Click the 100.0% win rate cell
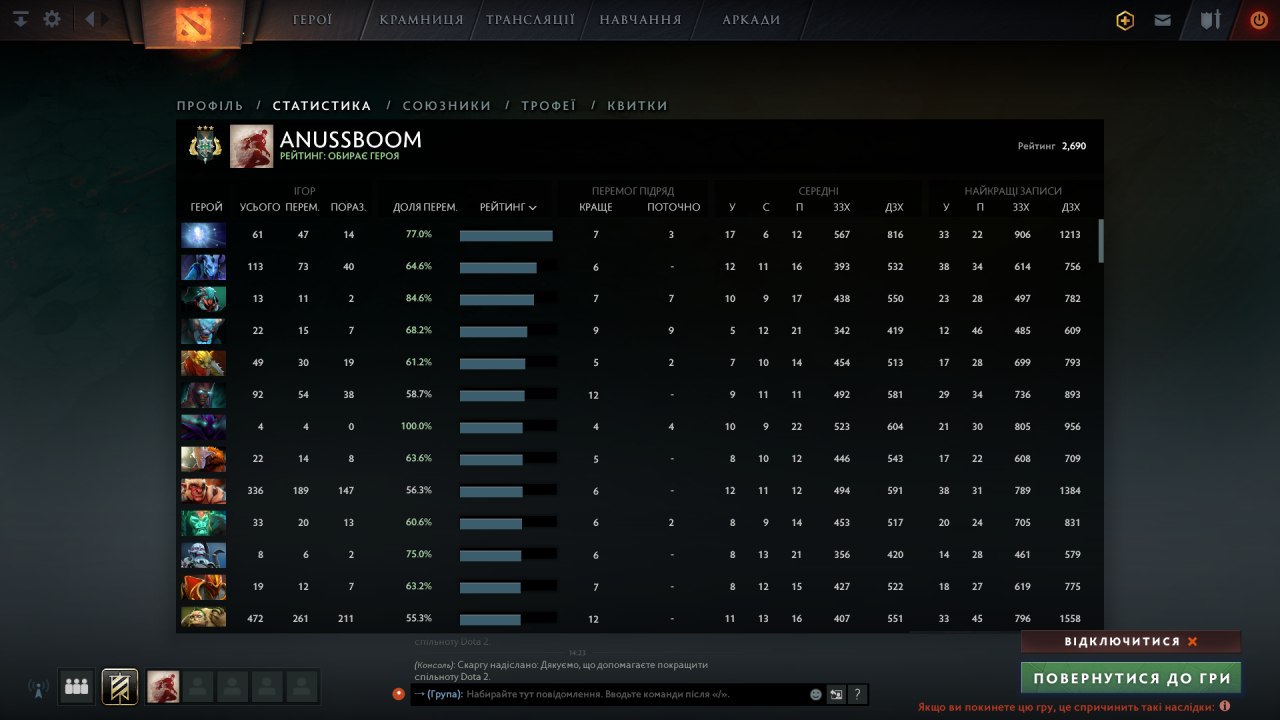1280x720 pixels. (x=418, y=426)
